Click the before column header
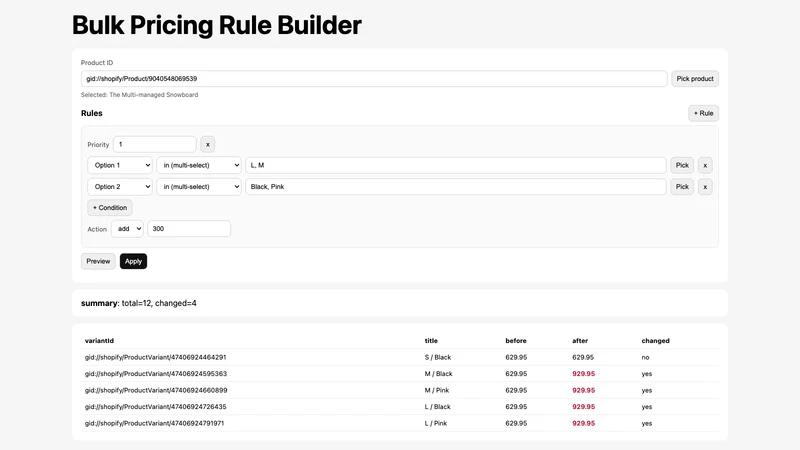 click(516, 341)
